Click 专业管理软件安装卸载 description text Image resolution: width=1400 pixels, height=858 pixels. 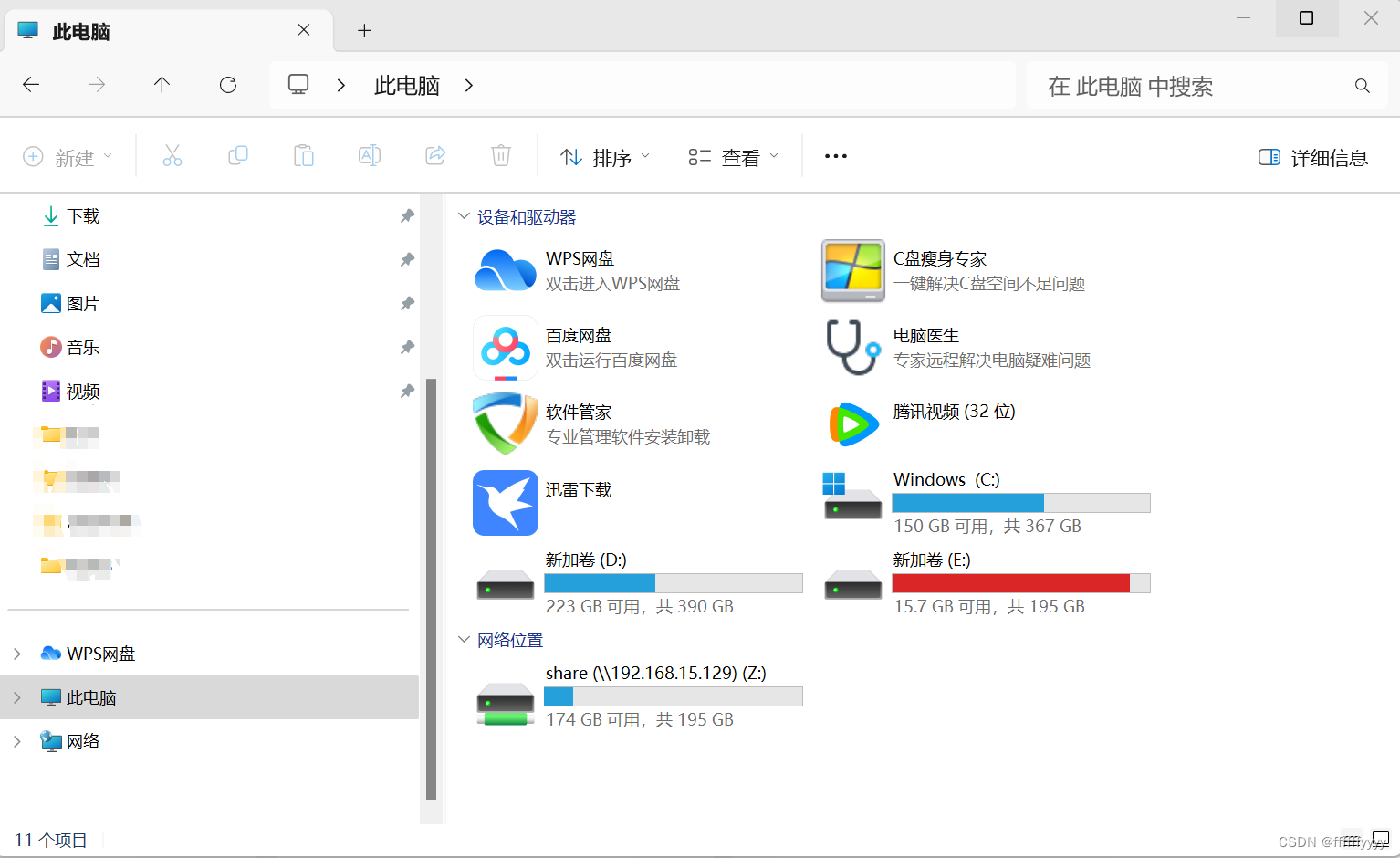[x=628, y=437]
